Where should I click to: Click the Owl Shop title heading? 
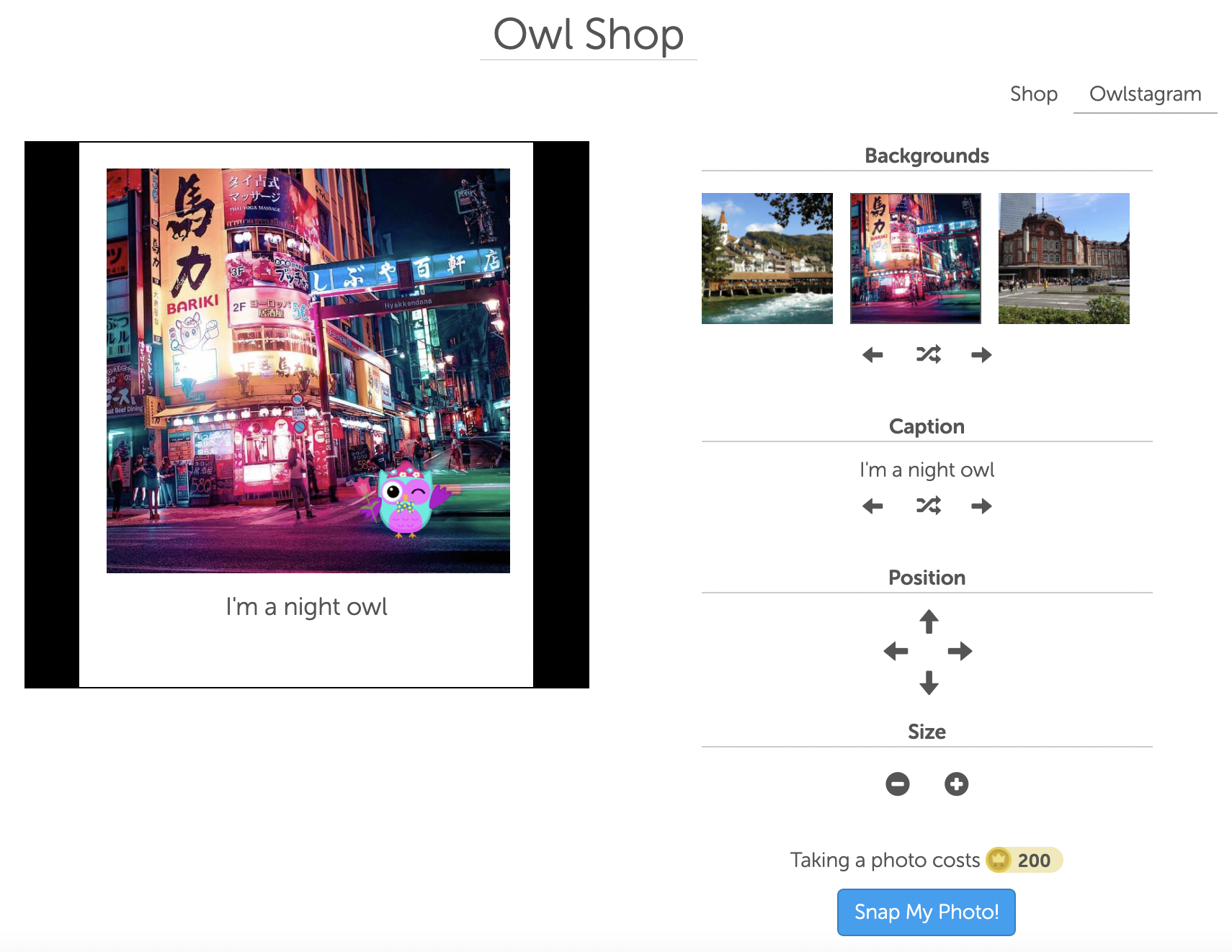588,35
